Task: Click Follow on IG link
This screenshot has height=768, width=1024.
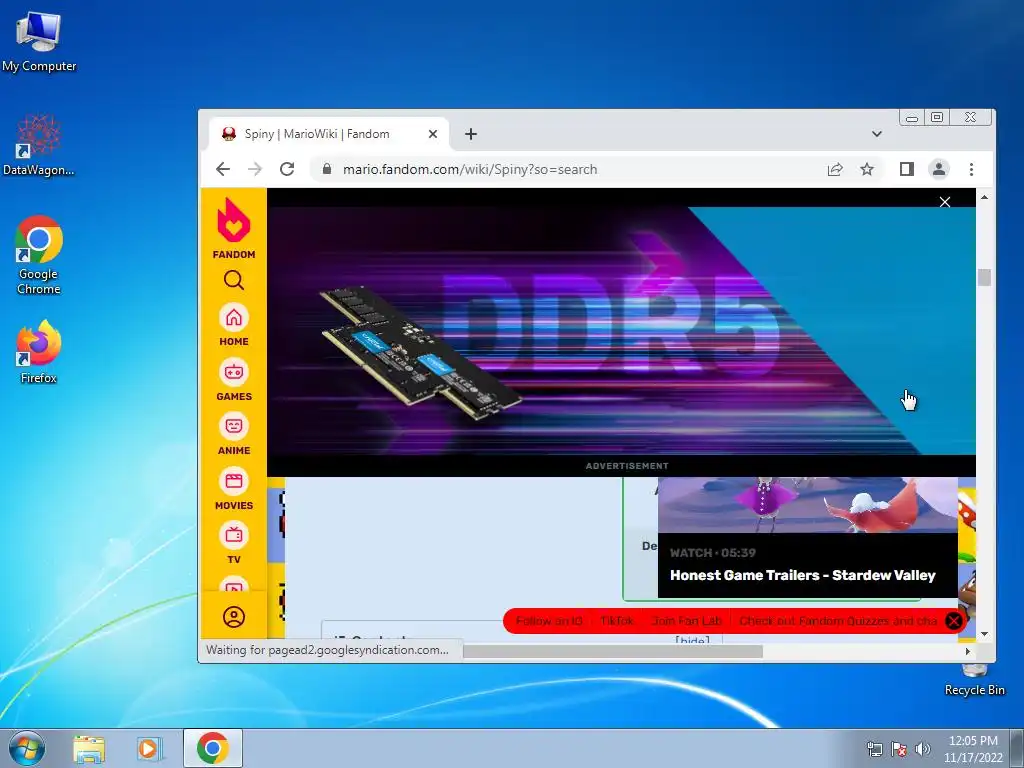Action: point(549,620)
